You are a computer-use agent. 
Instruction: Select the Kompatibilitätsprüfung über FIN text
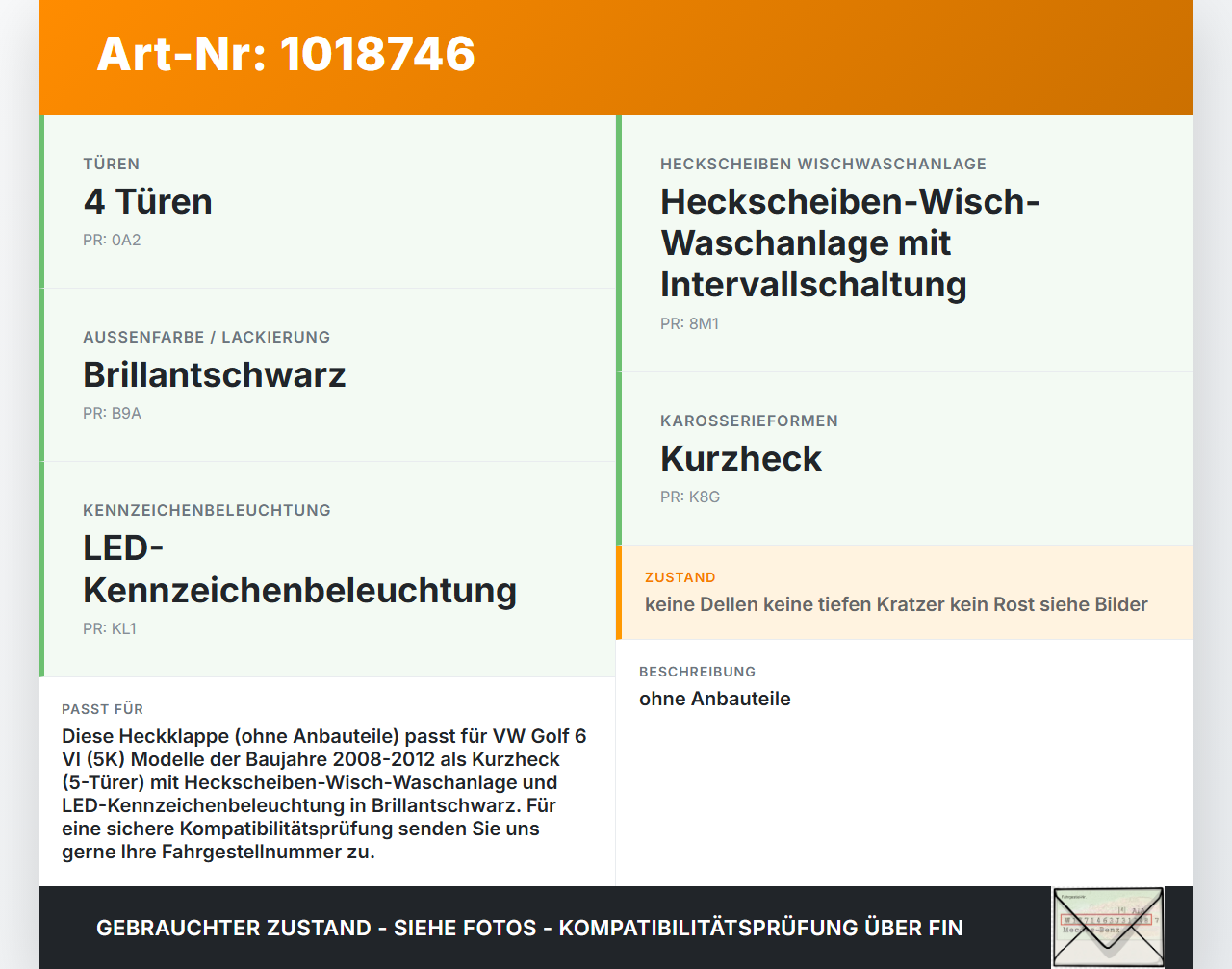click(761, 928)
